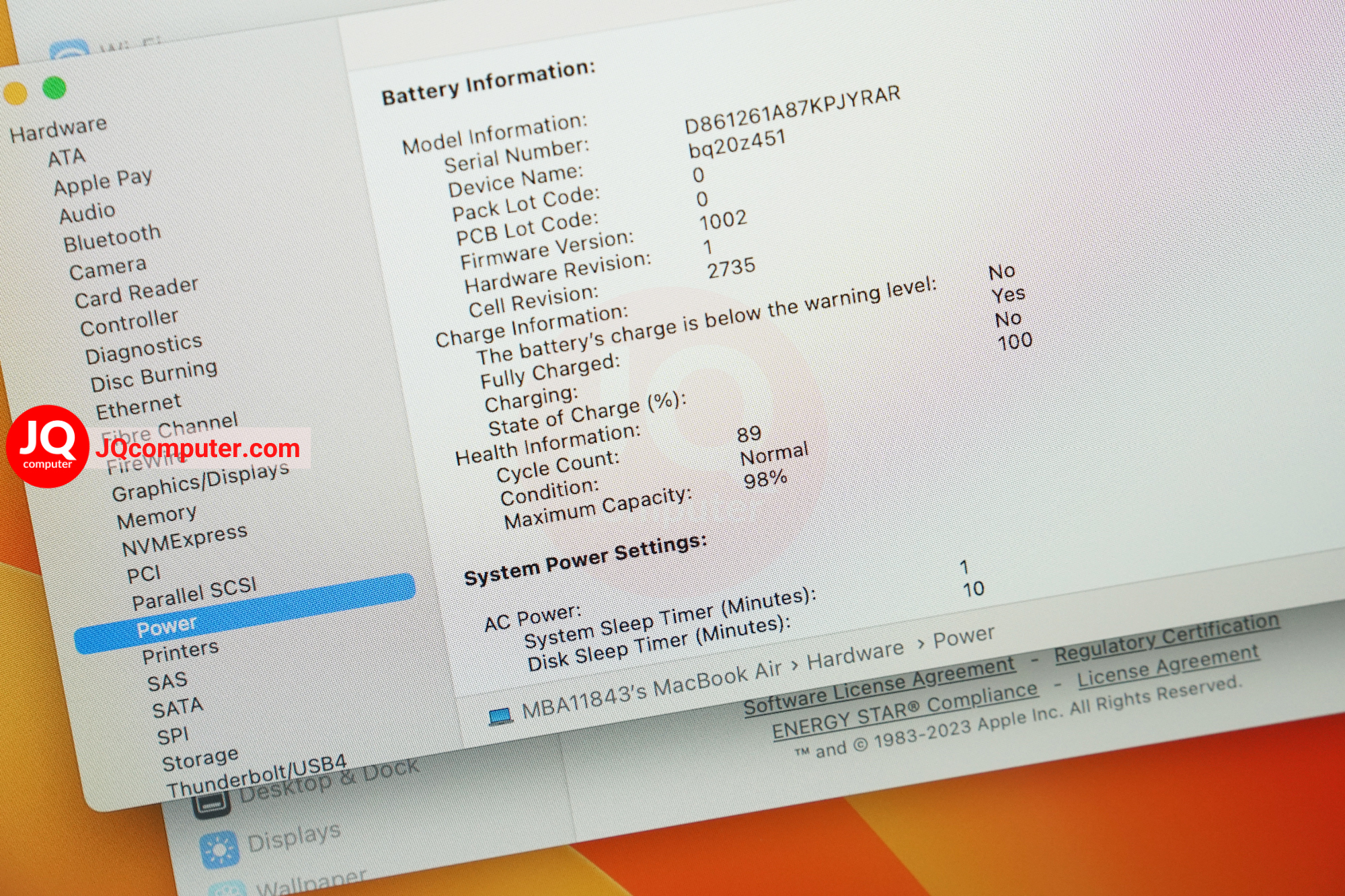
Task: Click the Health Information label
Action: [547, 445]
